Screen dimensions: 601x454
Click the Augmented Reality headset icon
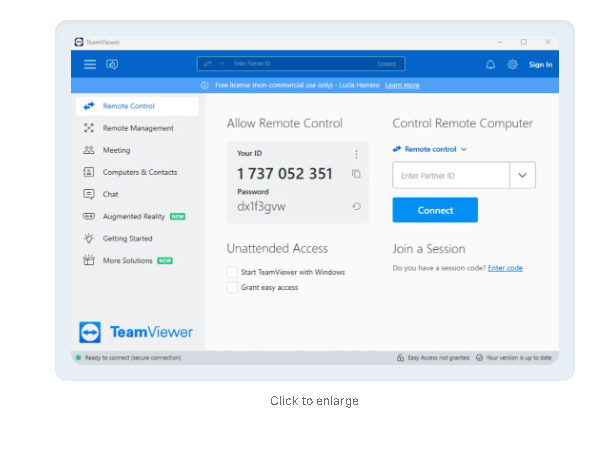coord(89,216)
